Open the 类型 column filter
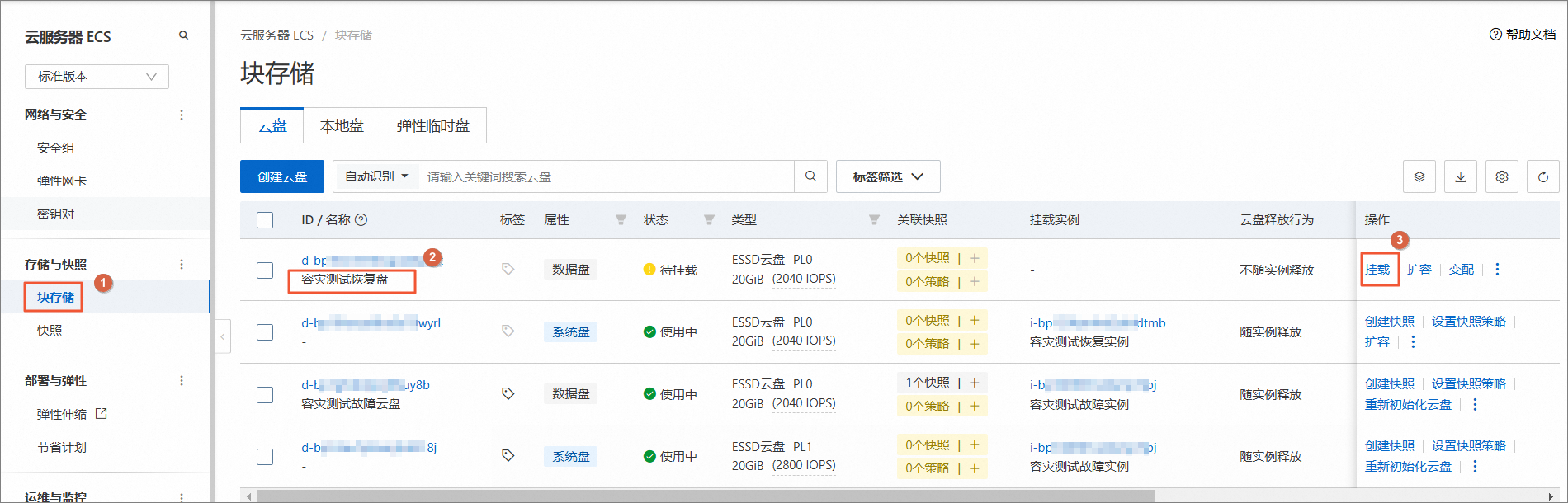1568x503 pixels. [874, 219]
